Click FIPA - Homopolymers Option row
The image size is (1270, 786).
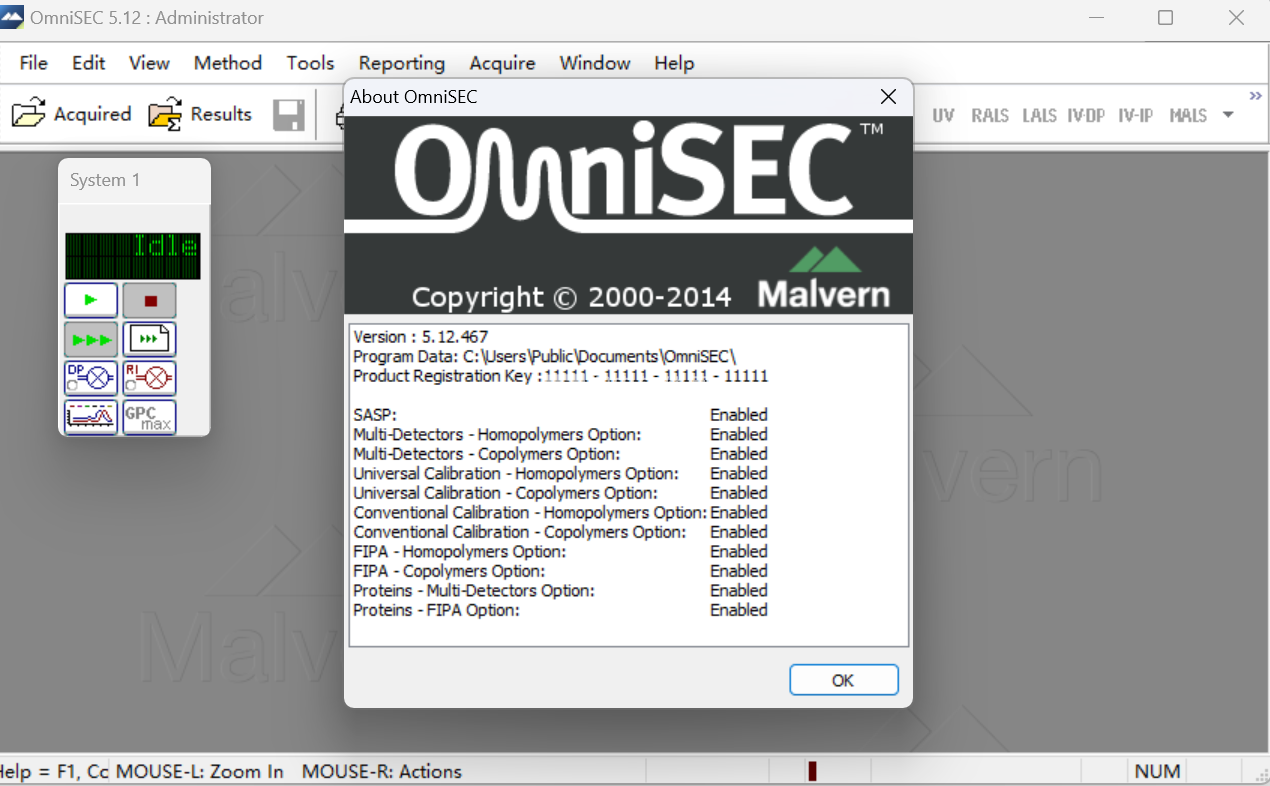560,551
